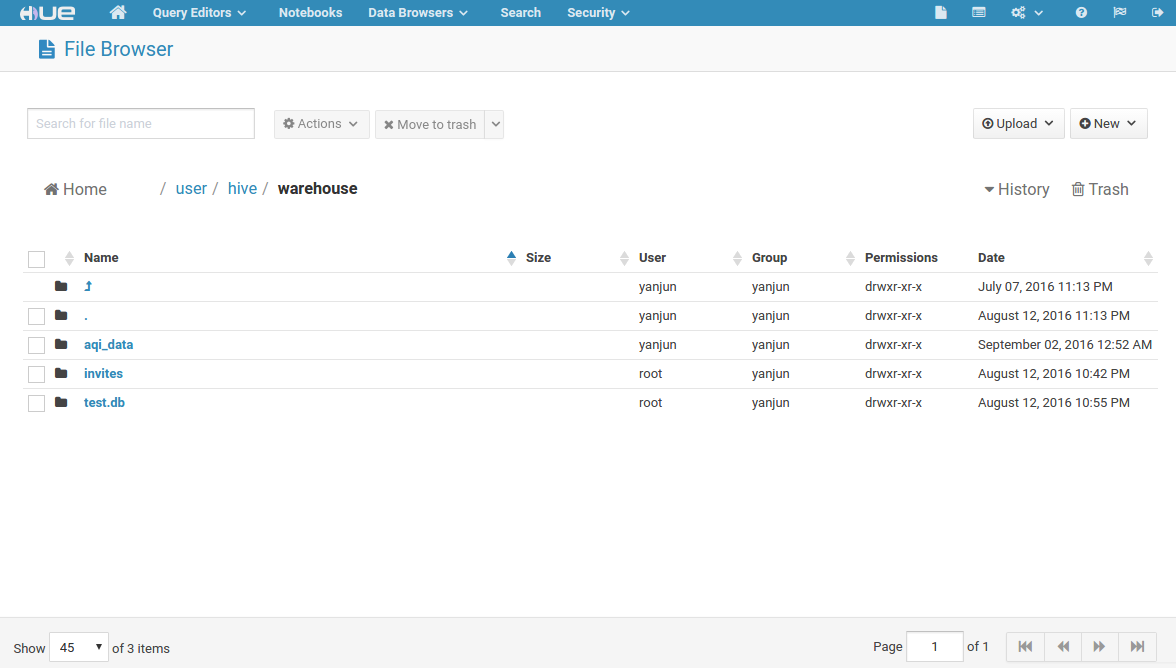Toggle the select-all checkbox in header

point(37,259)
